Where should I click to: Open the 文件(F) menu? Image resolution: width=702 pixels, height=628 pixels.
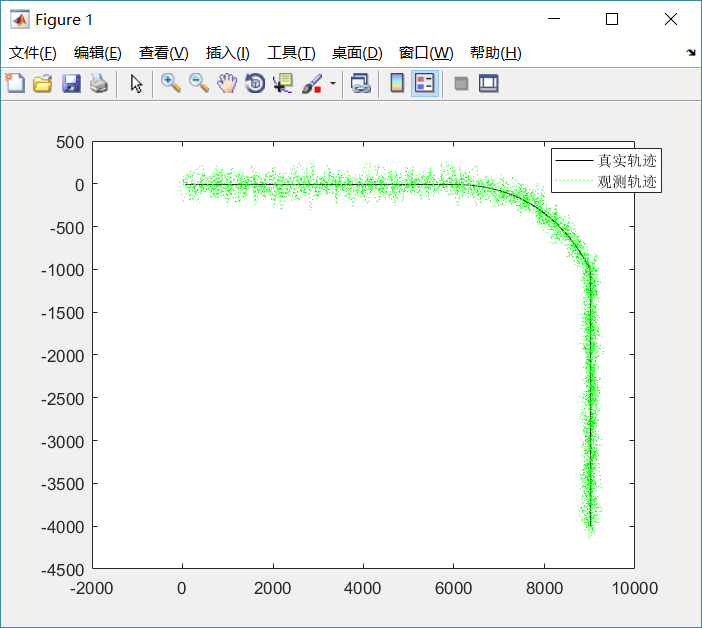(33, 53)
